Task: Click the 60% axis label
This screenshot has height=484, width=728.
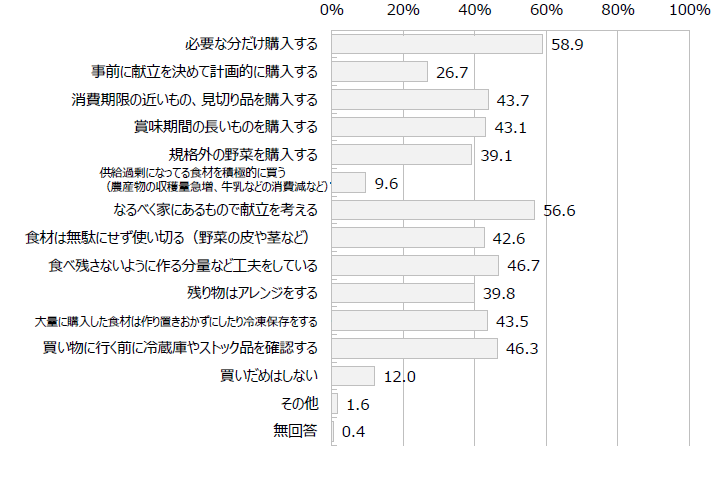Action: tap(547, 11)
